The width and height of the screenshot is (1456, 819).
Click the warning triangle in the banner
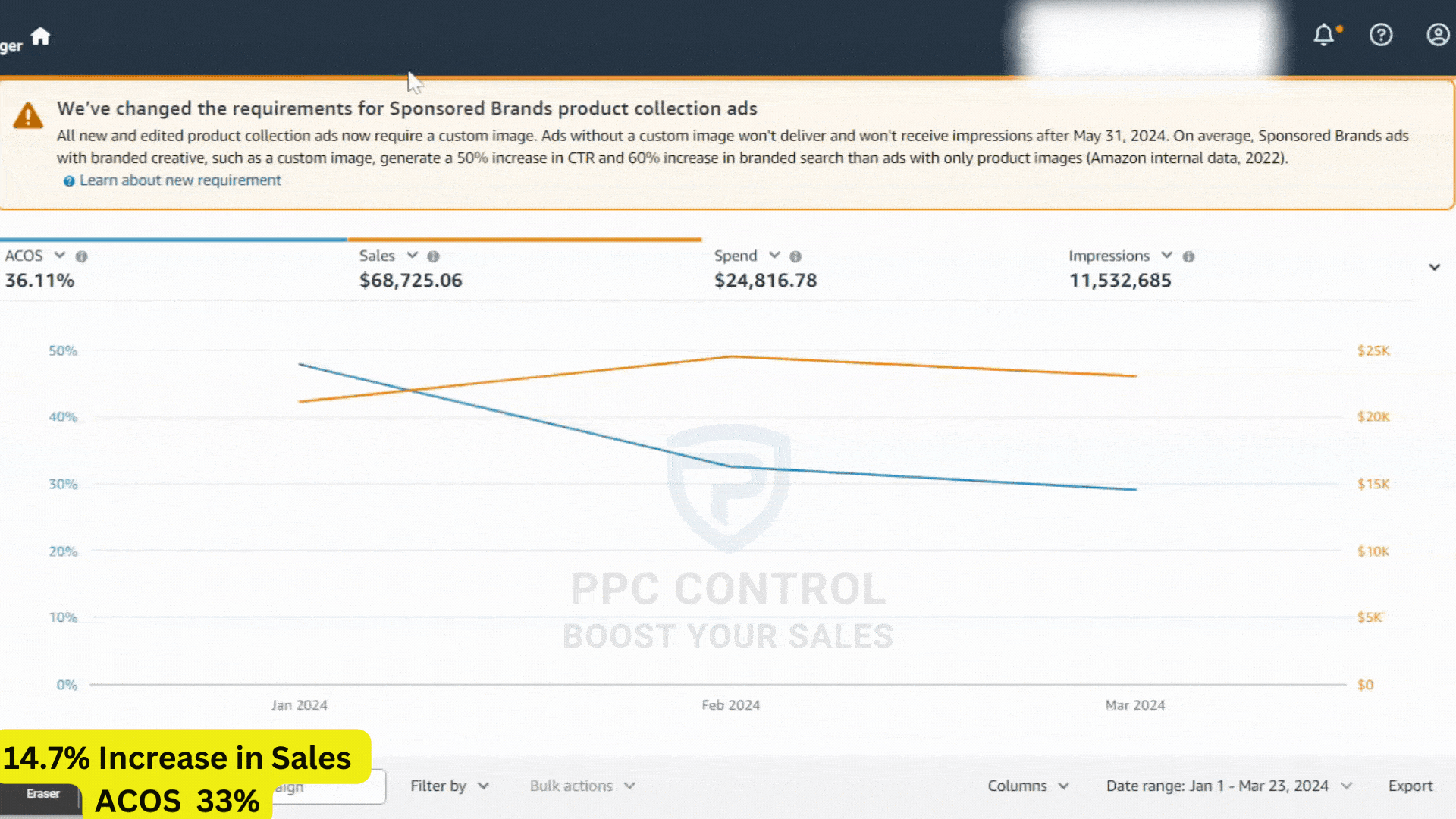[x=27, y=115]
